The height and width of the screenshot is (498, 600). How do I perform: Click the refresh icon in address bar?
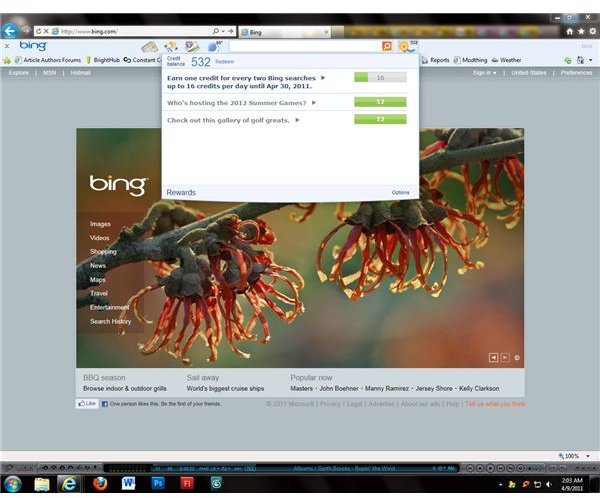point(39,31)
